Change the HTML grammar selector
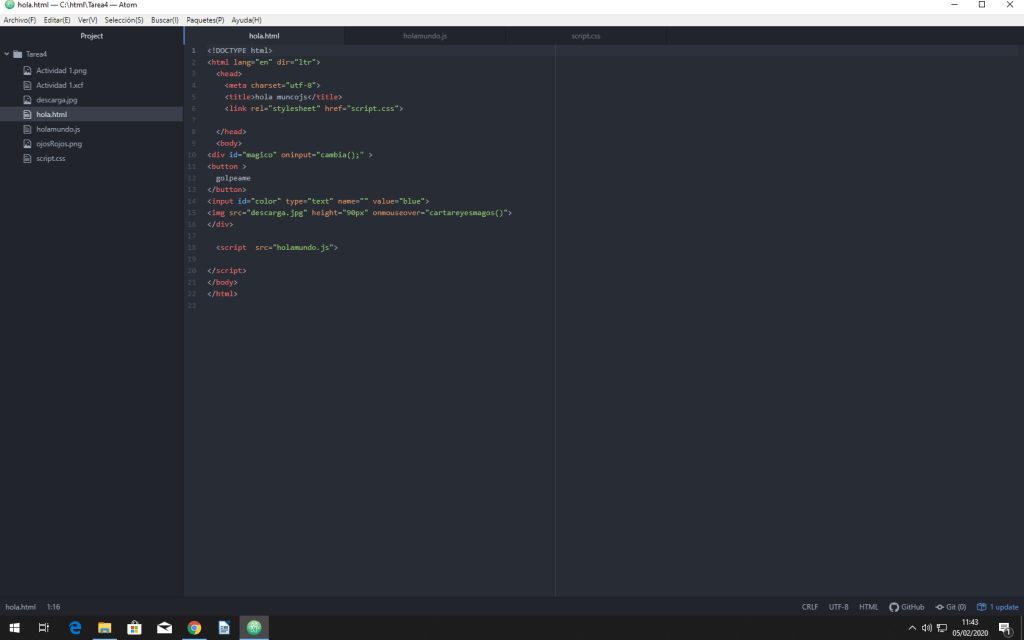Viewport: 1024px width, 640px height. (x=869, y=607)
